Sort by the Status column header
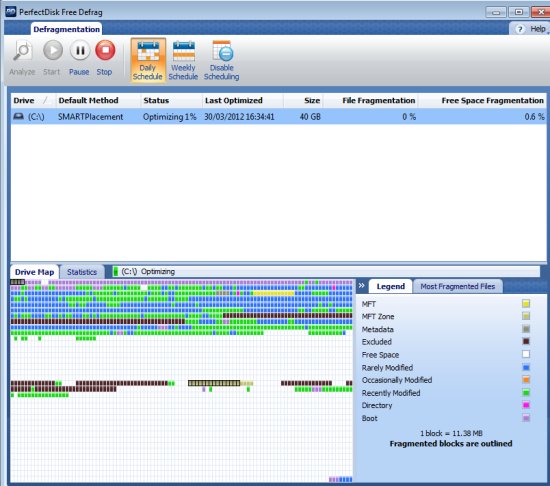The width and height of the screenshot is (550, 486). click(x=171, y=101)
